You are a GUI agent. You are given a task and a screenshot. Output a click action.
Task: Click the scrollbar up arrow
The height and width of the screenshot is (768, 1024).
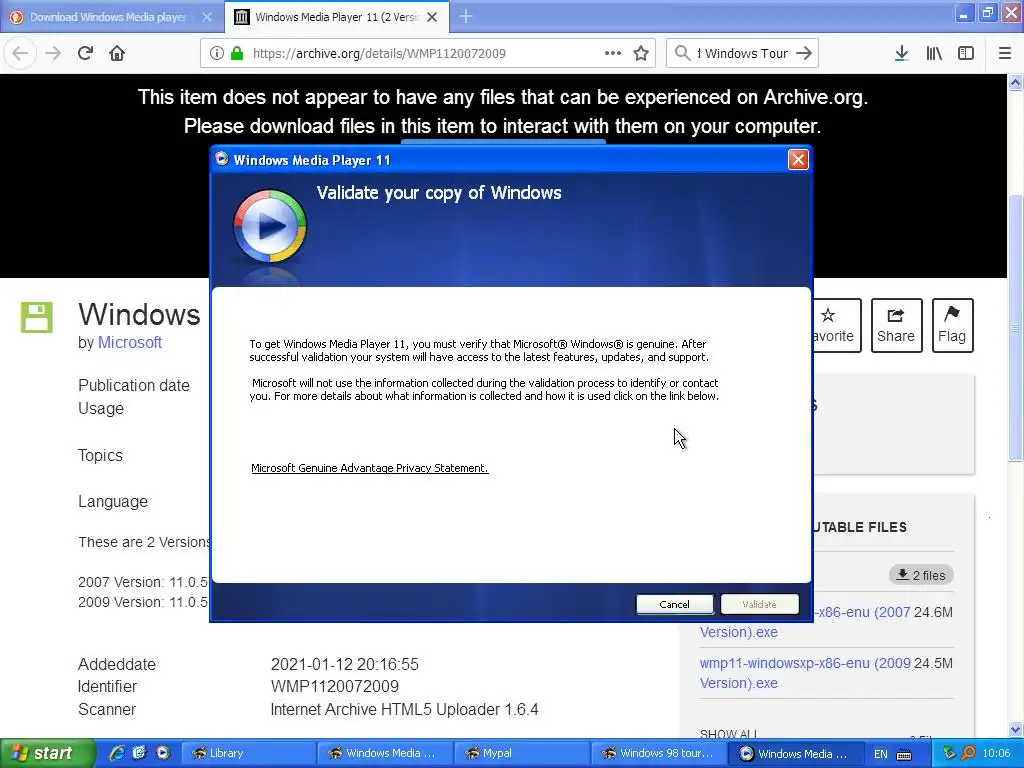[1016, 82]
